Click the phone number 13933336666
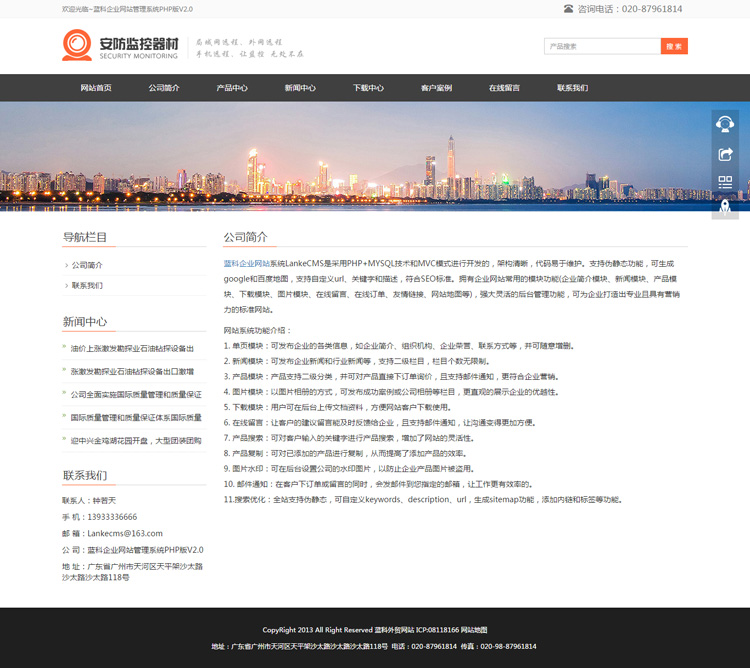The width and height of the screenshot is (750, 668). pos(112,517)
